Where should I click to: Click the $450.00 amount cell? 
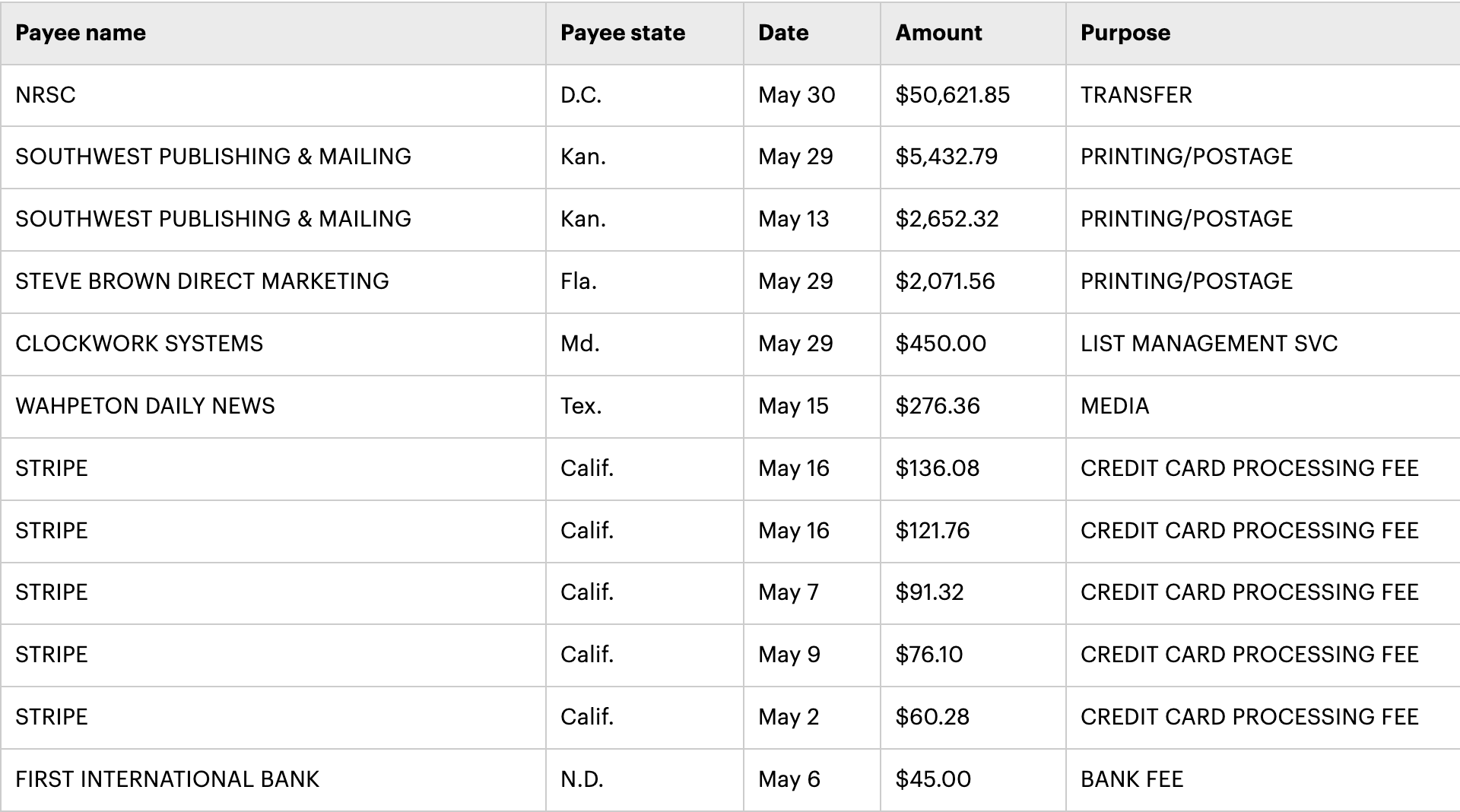(x=941, y=344)
